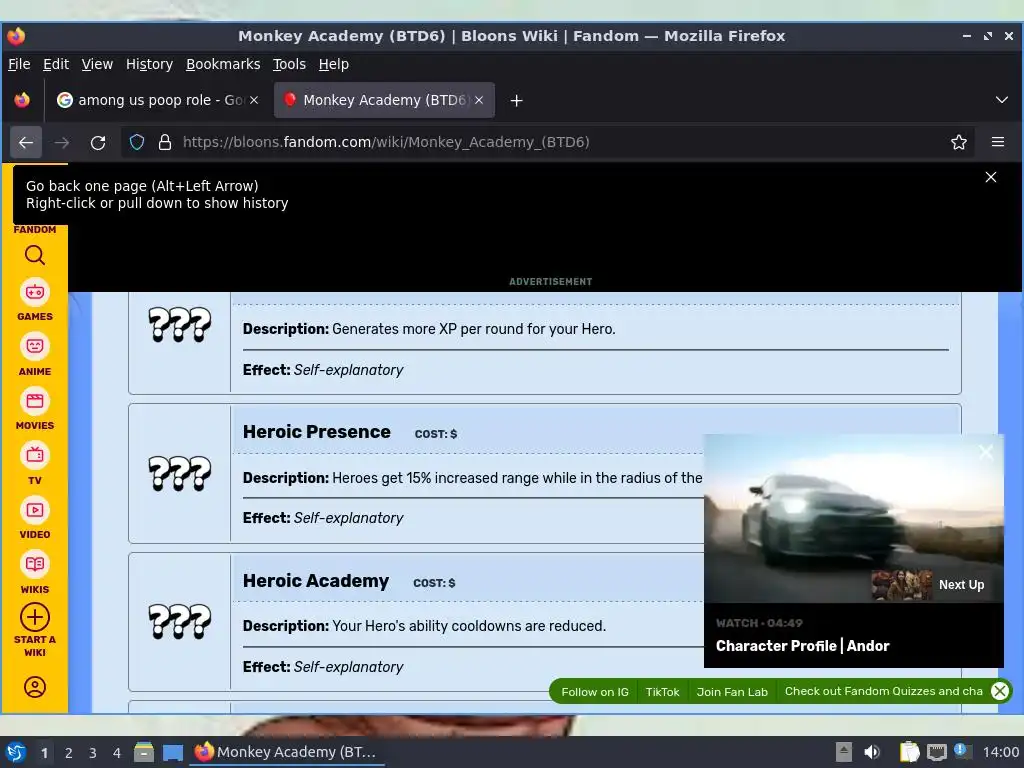
Task: Open the History menu
Action: pyautogui.click(x=149, y=64)
